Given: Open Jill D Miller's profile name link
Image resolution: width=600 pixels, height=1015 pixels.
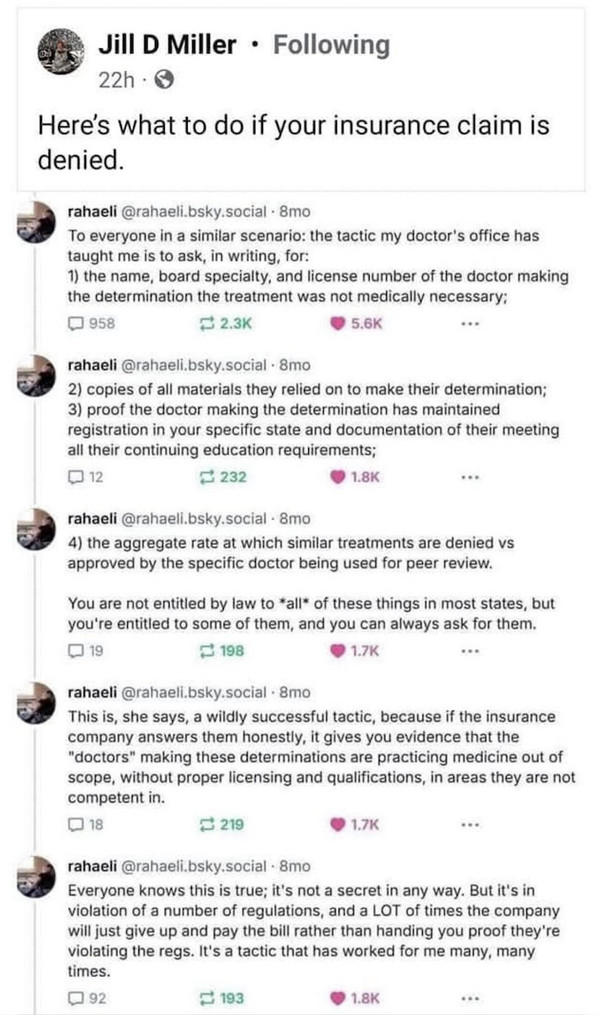Looking at the screenshot, I should (167, 45).
